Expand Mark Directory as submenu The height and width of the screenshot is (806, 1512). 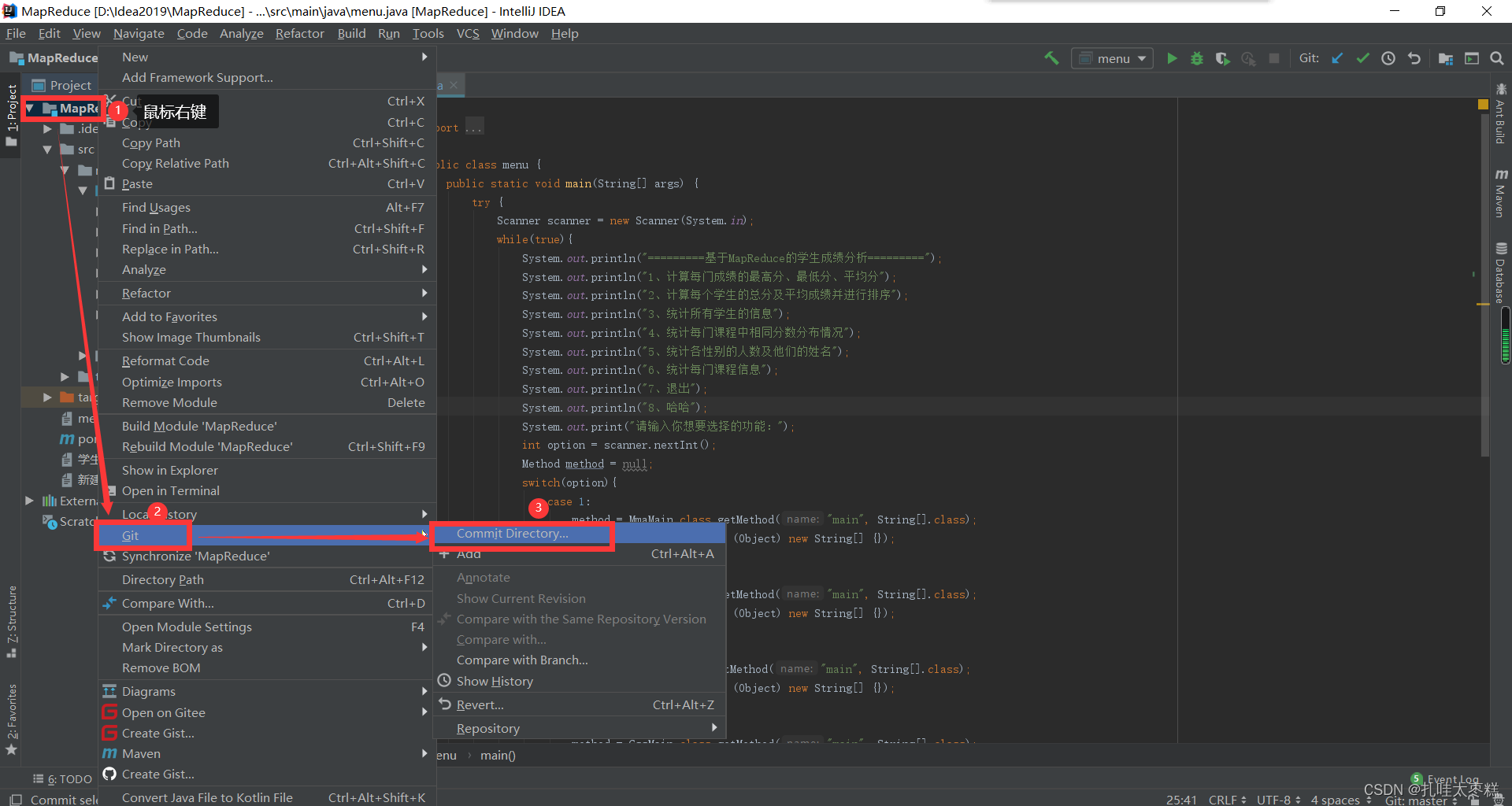(x=268, y=647)
